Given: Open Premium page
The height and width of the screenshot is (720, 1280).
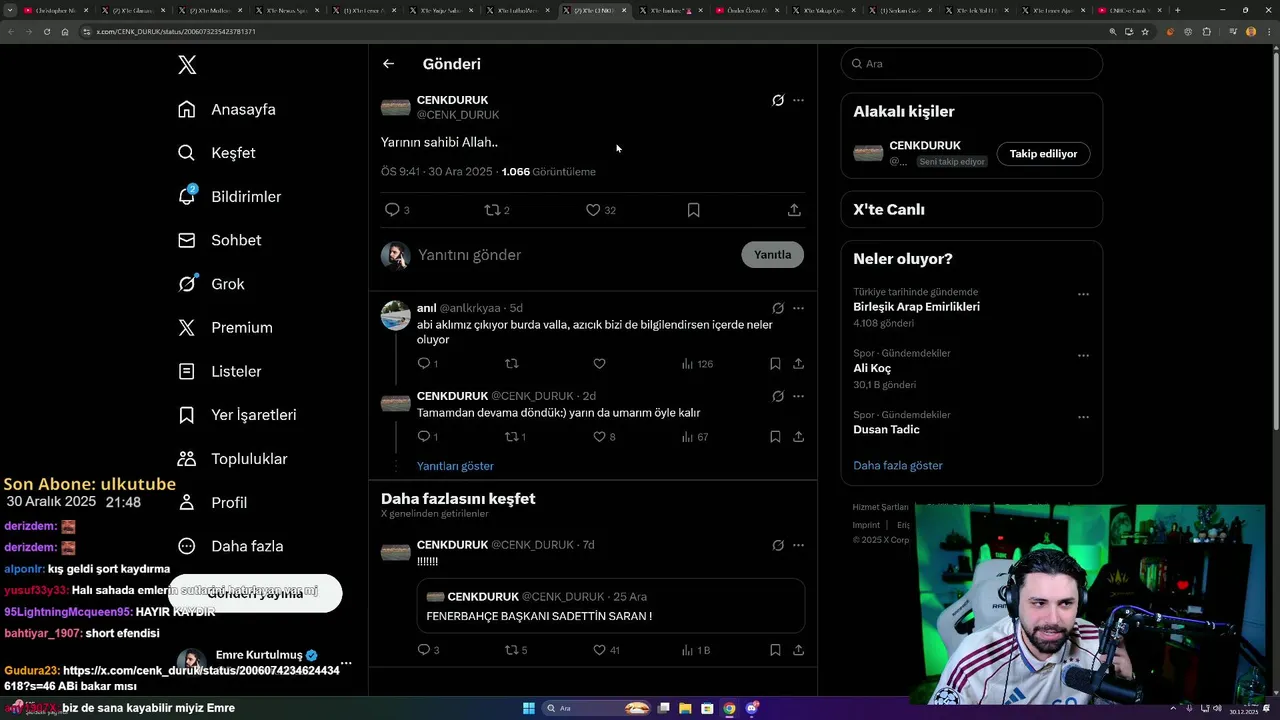Looking at the screenshot, I should 225,328.
